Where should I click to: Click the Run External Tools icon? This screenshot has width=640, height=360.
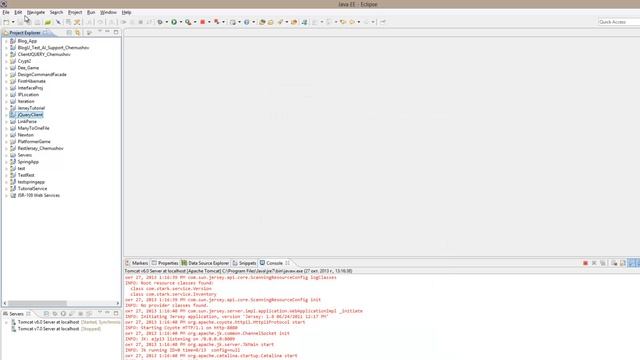[x=188, y=22]
